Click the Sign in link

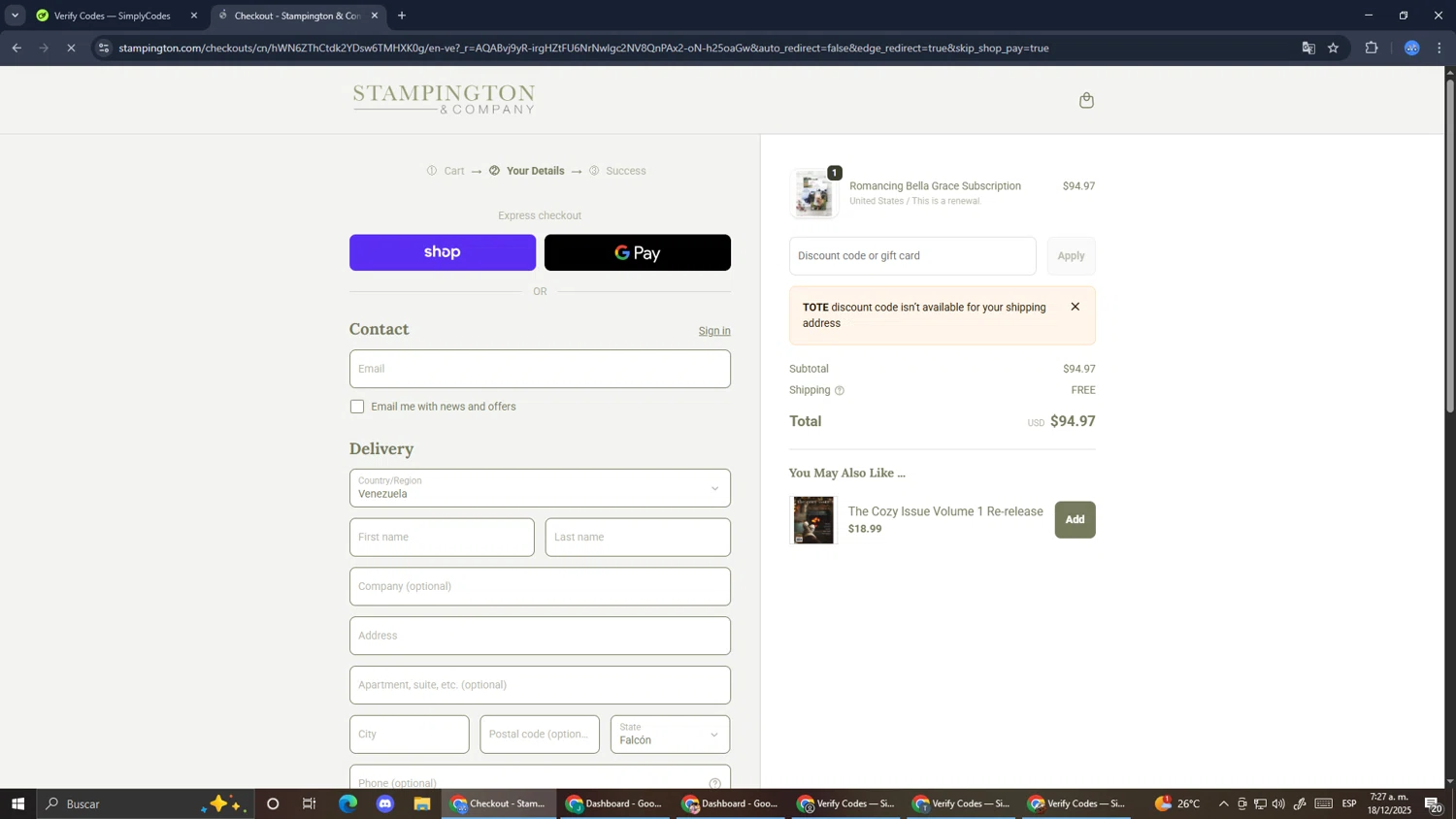pyautogui.click(x=714, y=331)
